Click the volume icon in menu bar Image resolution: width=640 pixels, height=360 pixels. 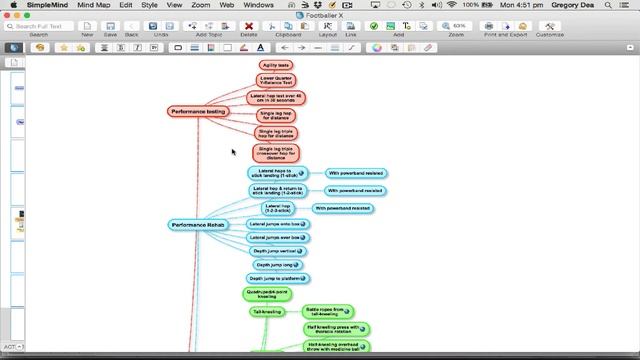[x=437, y=5]
